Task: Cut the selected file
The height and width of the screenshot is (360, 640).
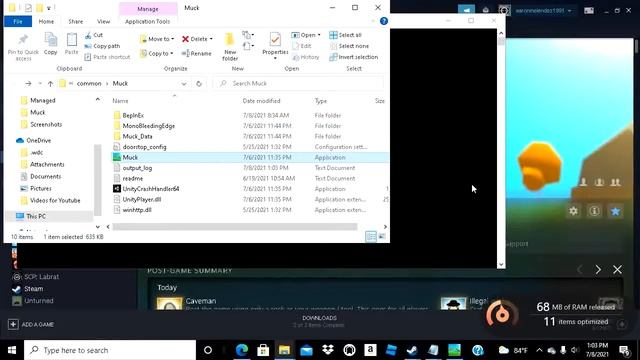Action: 94,35
